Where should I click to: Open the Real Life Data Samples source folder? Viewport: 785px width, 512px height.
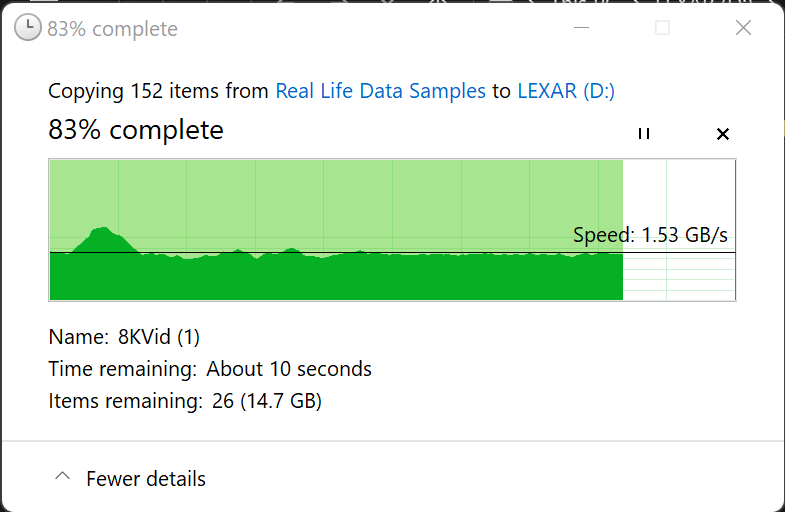(380, 92)
